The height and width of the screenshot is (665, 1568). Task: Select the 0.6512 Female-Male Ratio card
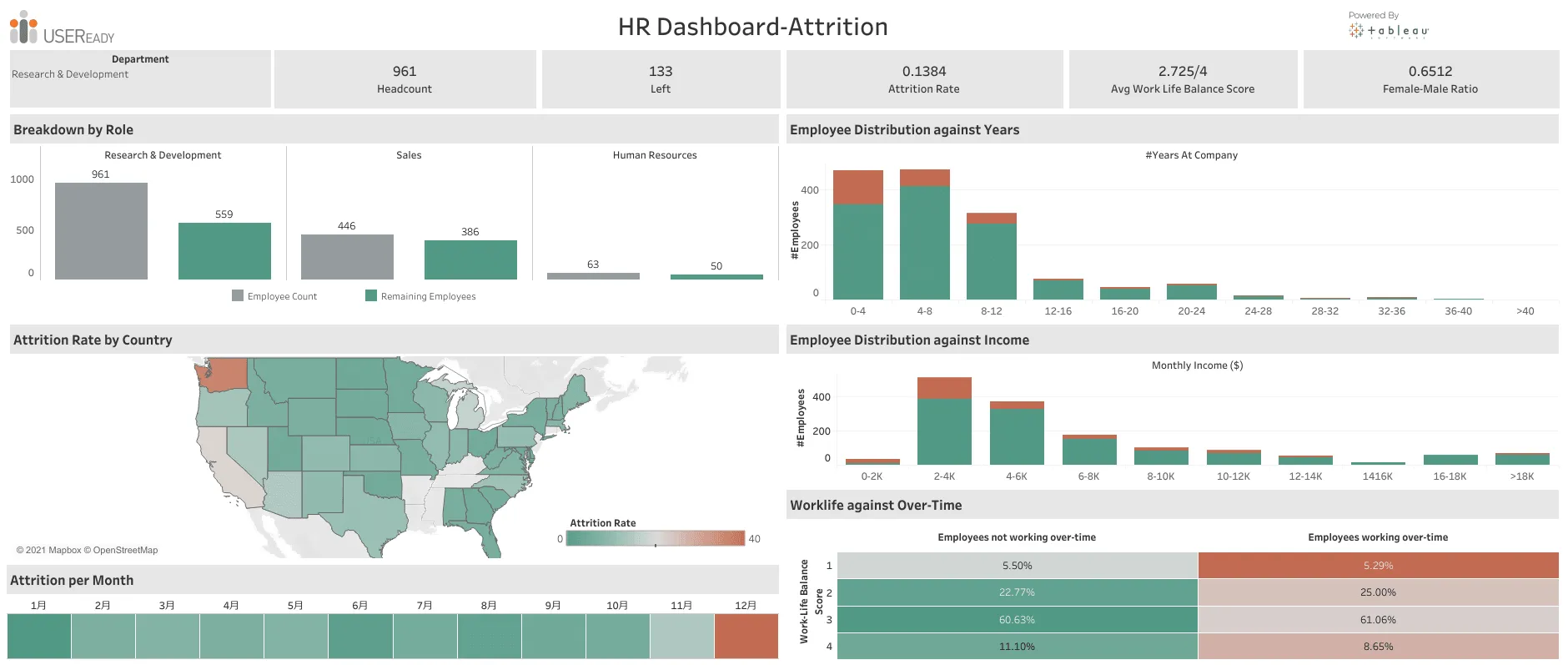pyautogui.click(x=1430, y=79)
